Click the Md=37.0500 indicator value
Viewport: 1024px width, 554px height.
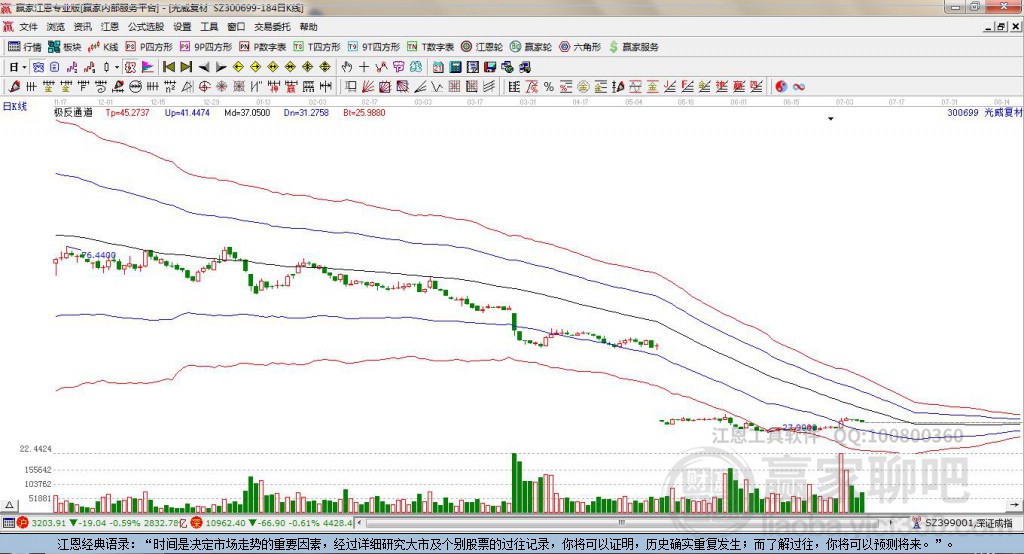point(247,112)
